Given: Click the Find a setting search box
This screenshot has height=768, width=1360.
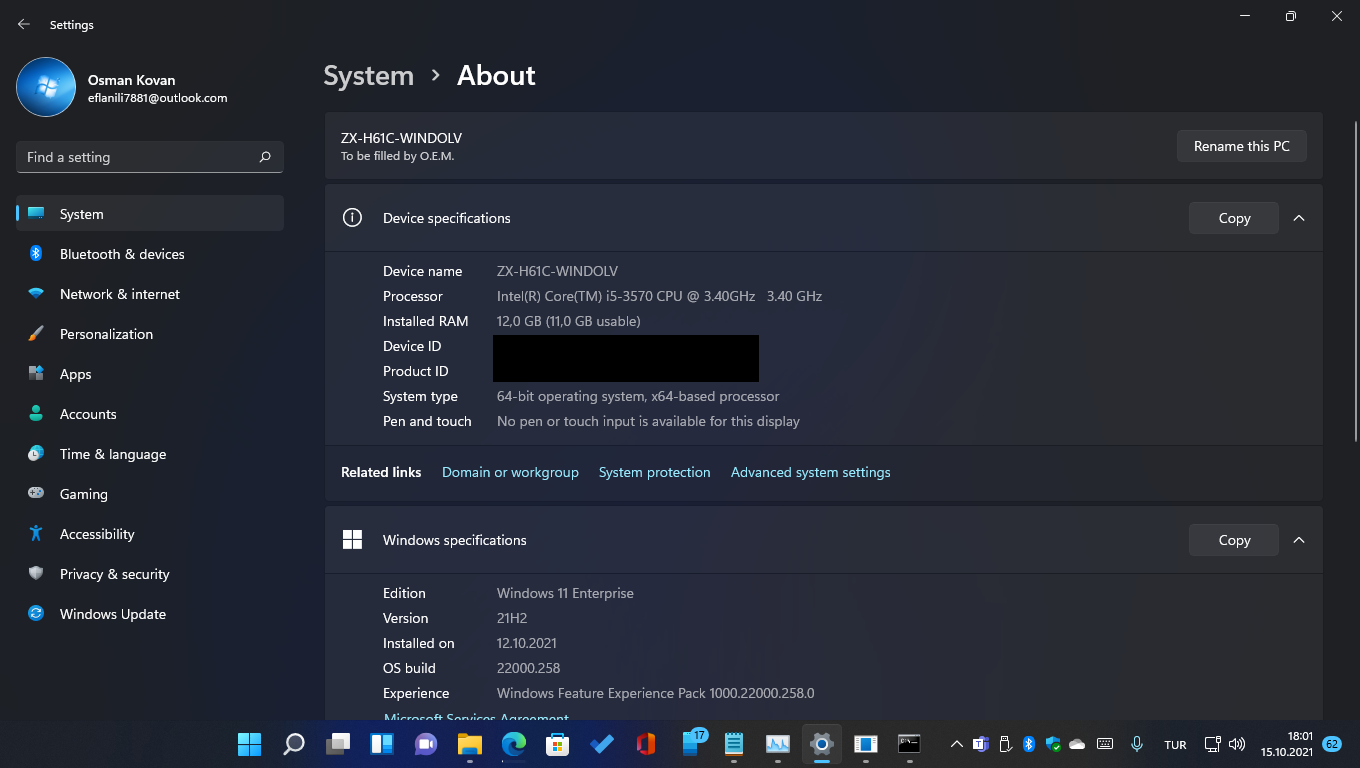Looking at the screenshot, I should 150,157.
